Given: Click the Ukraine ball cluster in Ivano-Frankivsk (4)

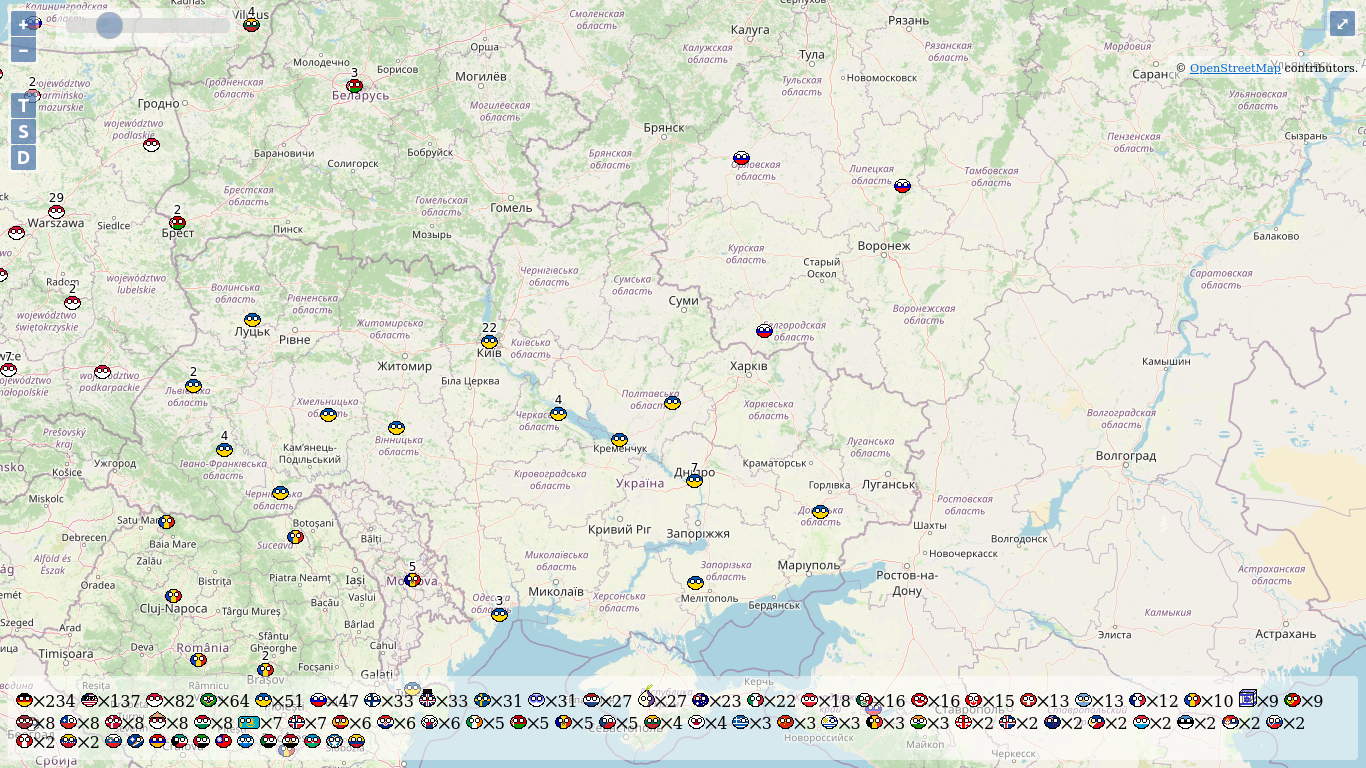Looking at the screenshot, I should (x=224, y=450).
